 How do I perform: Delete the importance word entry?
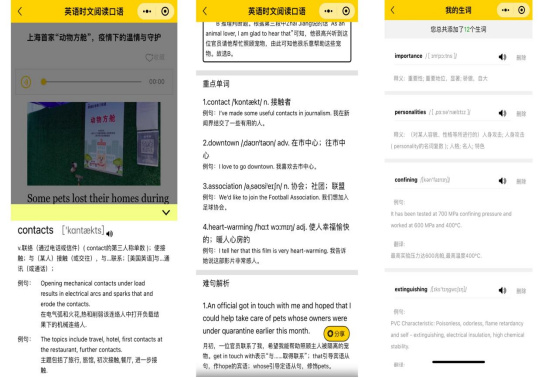pyautogui.click(x=521, y=57)
